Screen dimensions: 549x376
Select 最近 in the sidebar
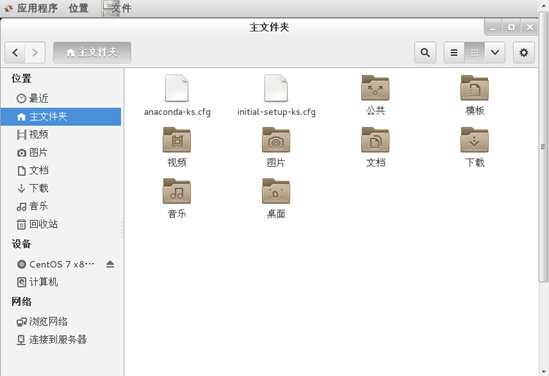pos(61,98)
